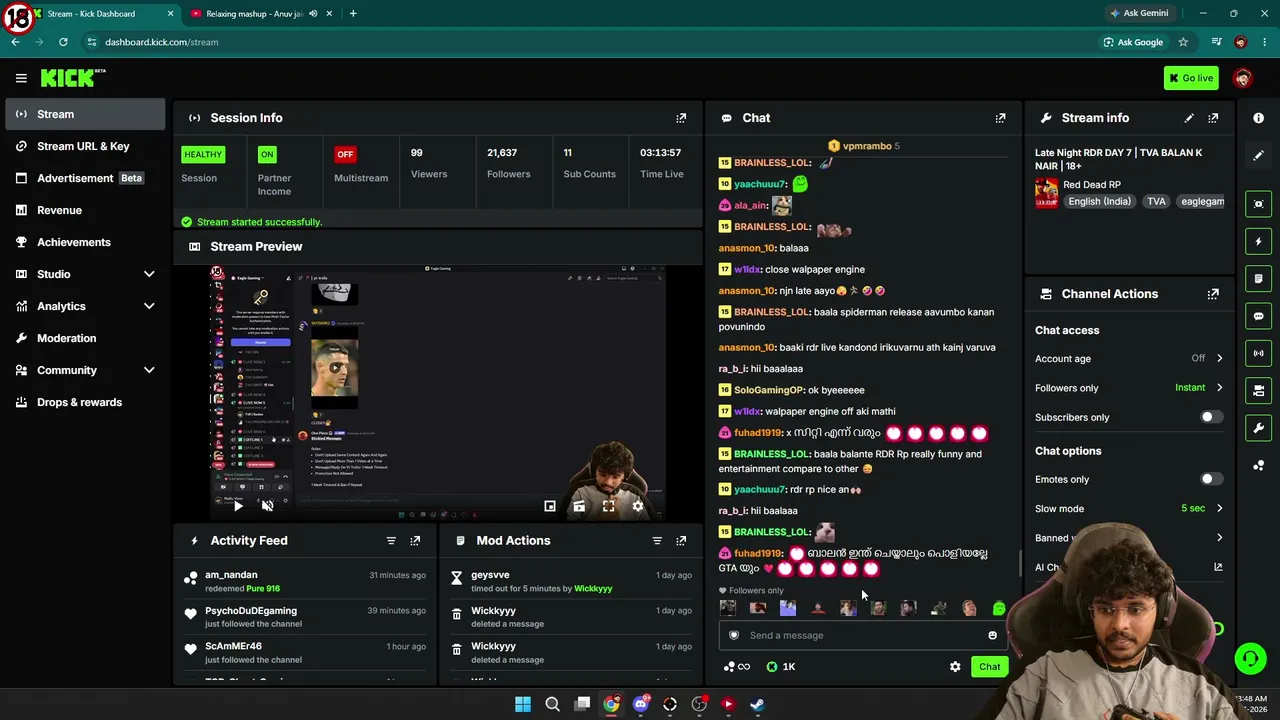The image size is (1280, 720).
Task: Open Stream URL & Key page
Action: (x=85, y=146)
